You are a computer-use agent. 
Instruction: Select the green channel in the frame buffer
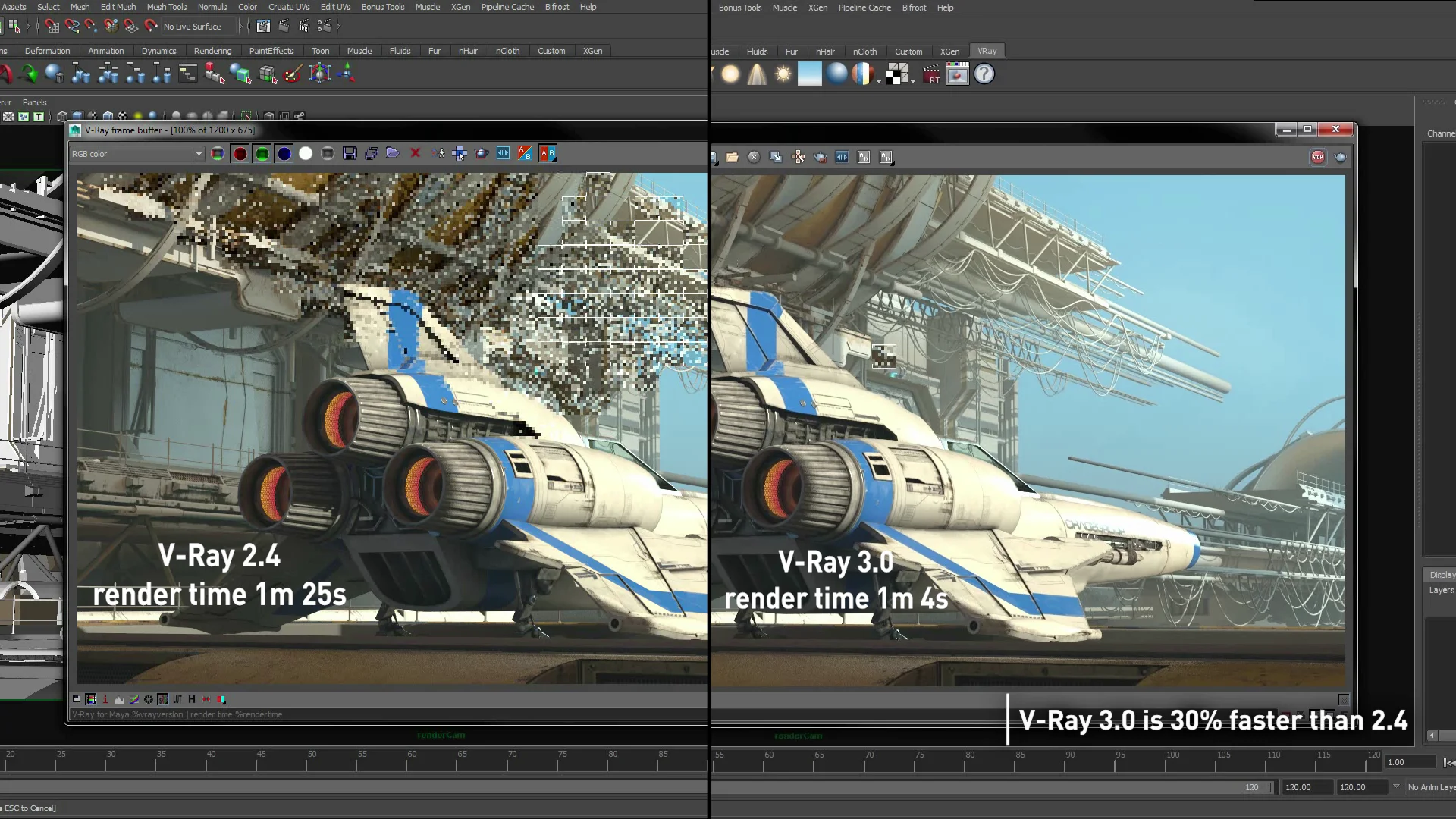pos(262,153)
